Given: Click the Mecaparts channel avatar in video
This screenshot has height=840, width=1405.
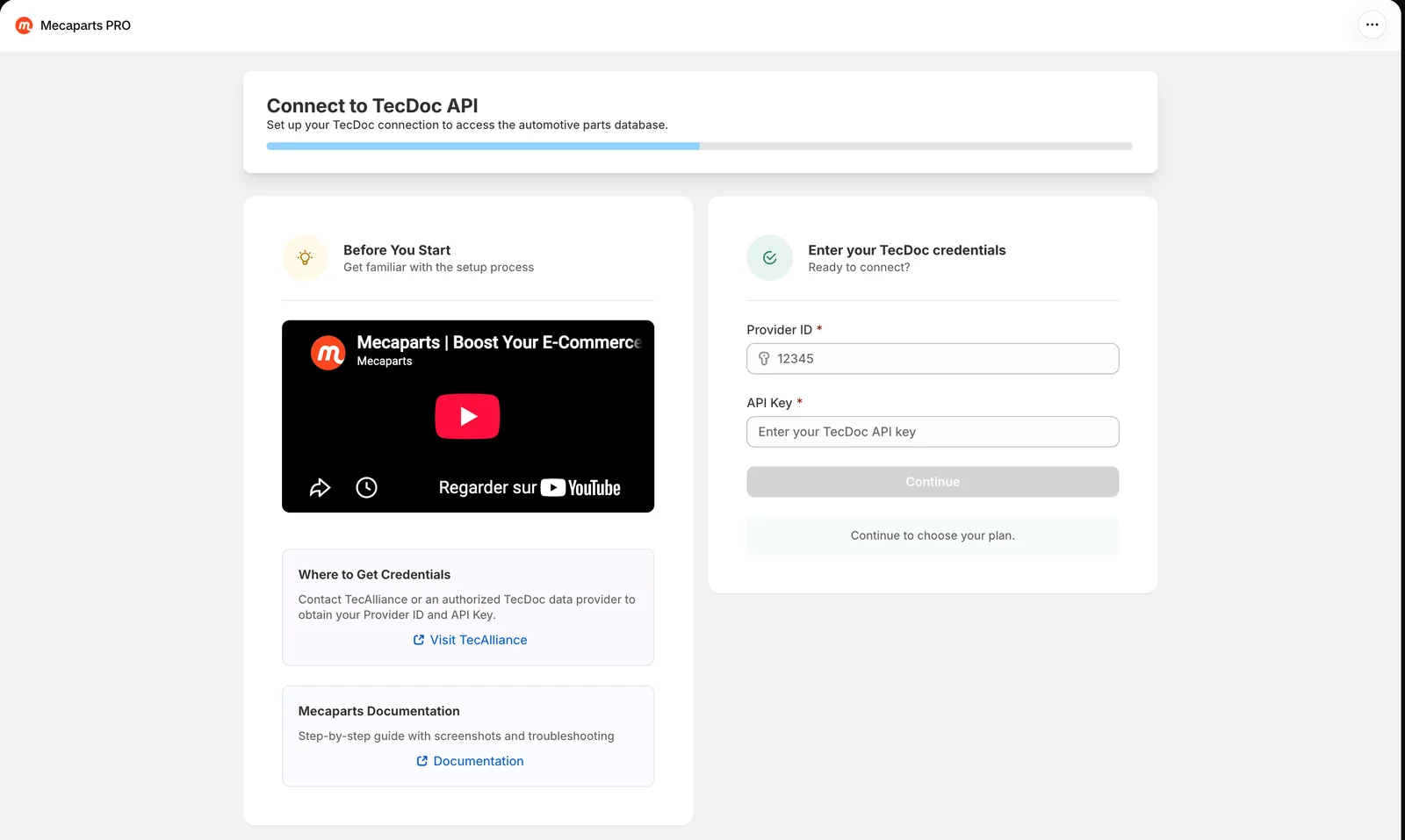Looking at the screenshot, I should [x=328, y=353].
